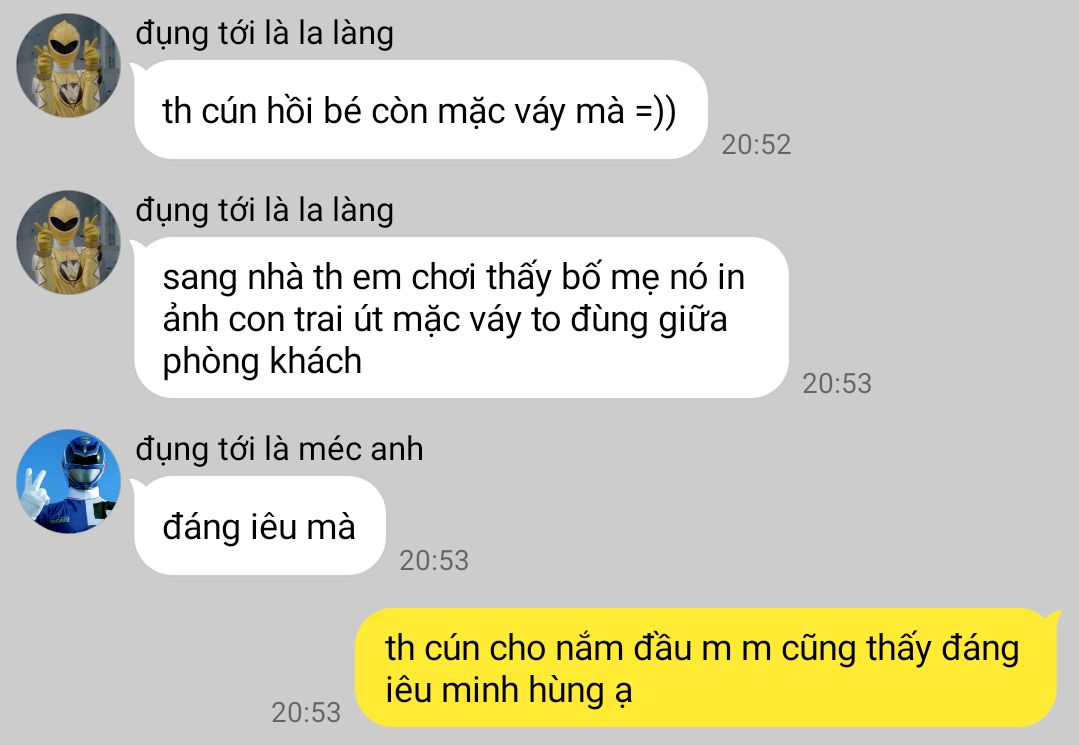
Task: Select the yellow sent message bubble
Action: pyautogui.click(x=706, y=667)
